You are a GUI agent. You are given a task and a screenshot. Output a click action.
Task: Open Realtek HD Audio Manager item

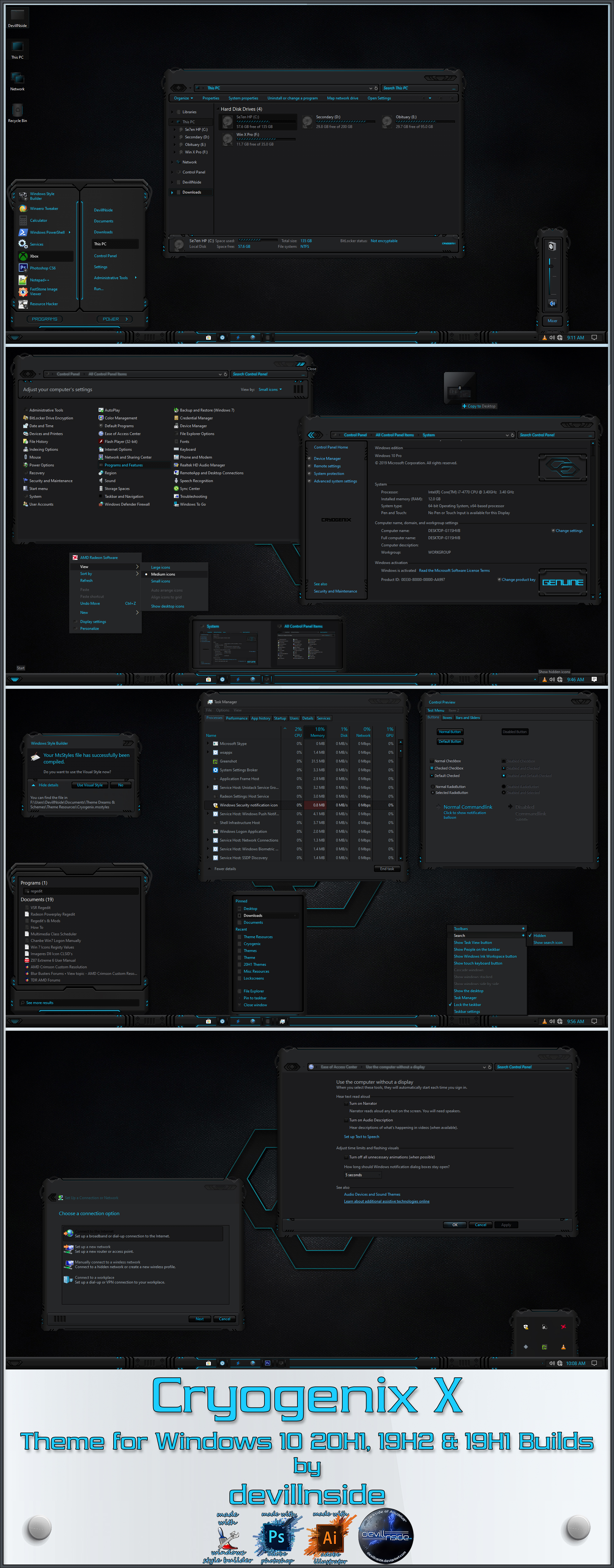199,465
